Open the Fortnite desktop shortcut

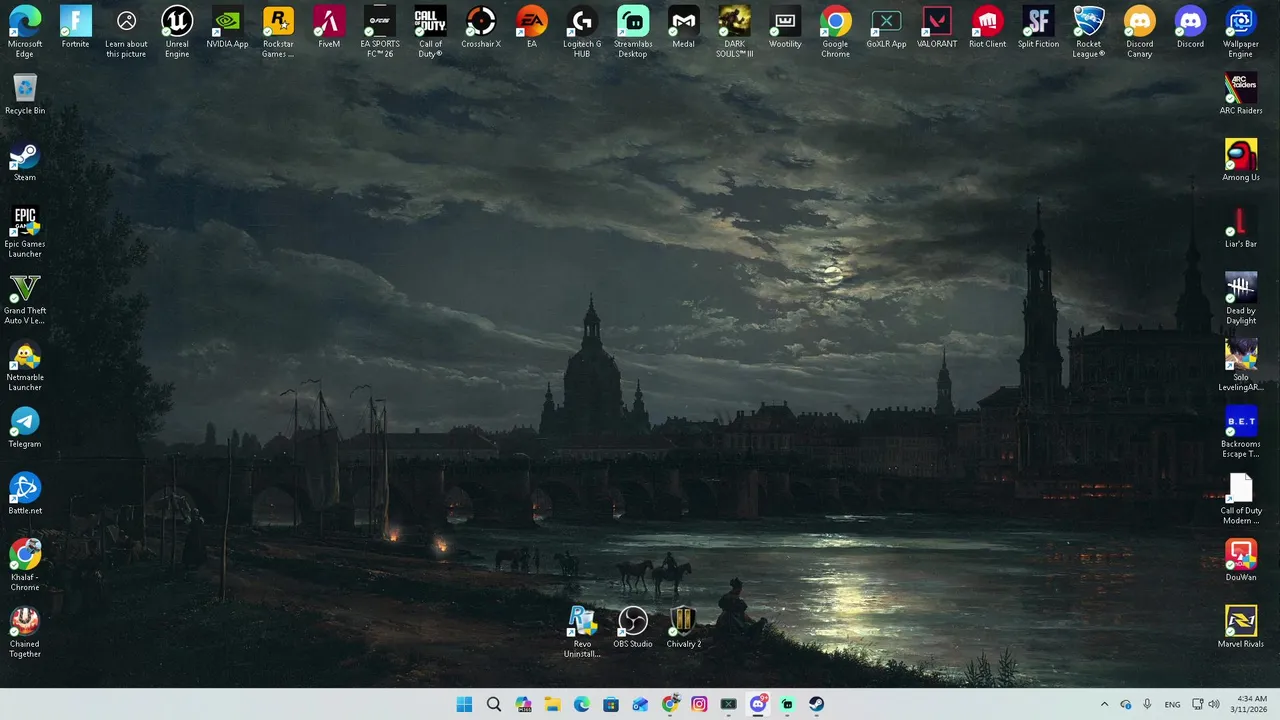click(75, 28)
